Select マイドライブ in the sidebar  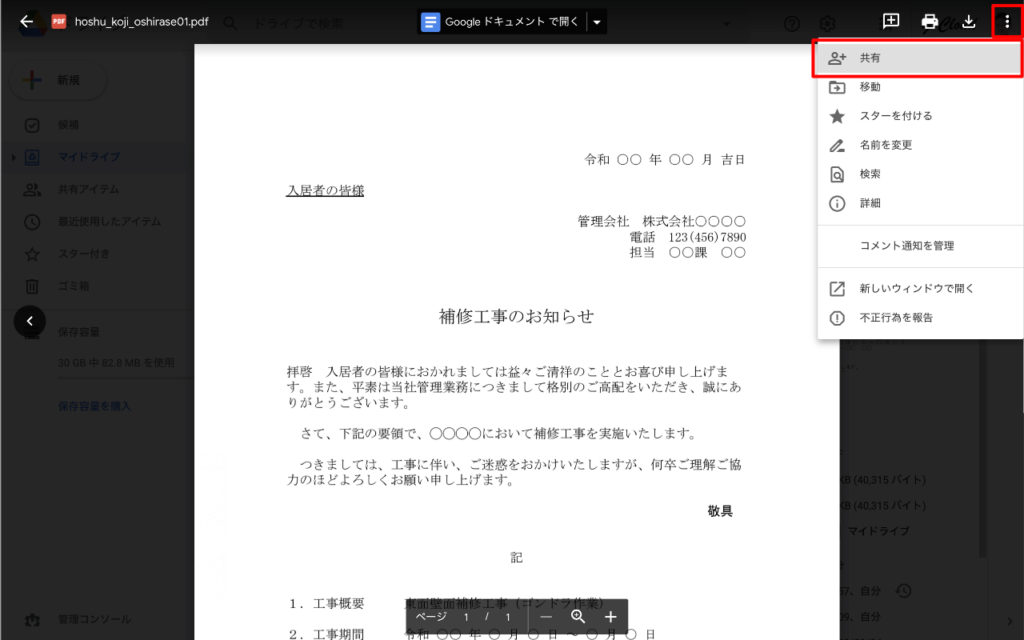point(89,157)
